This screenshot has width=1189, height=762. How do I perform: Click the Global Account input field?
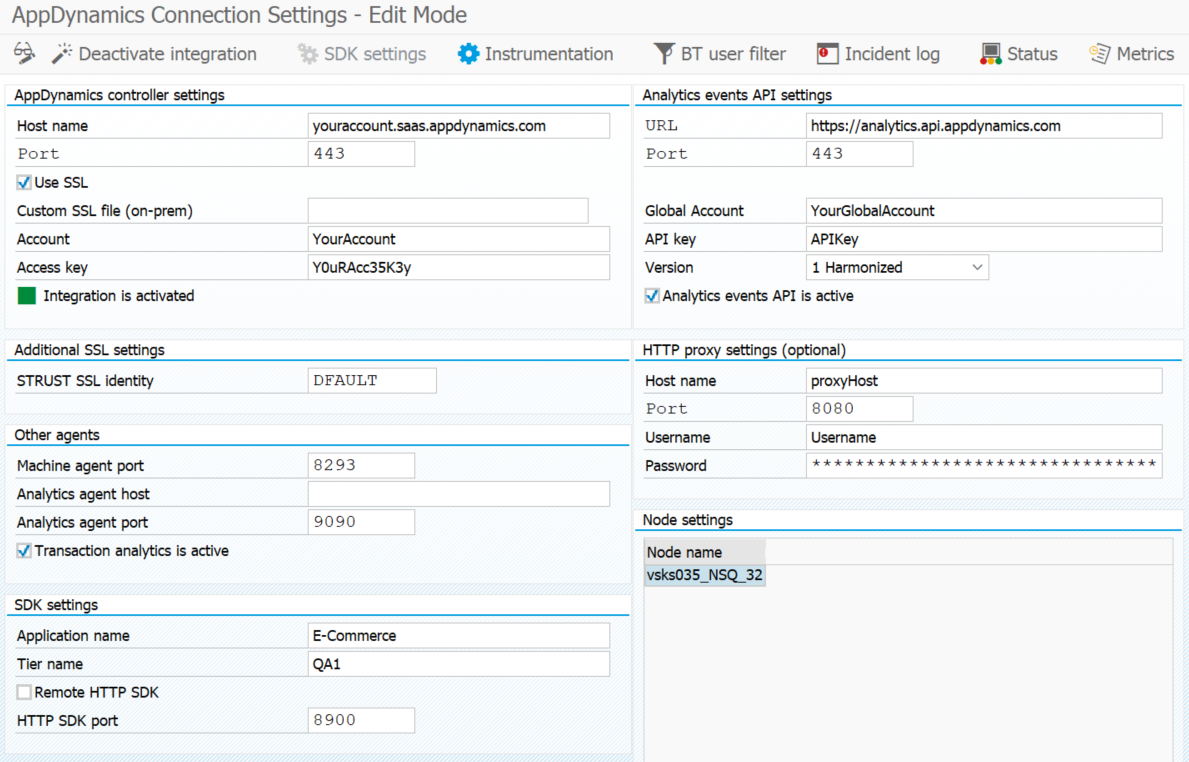click(984, 211)
